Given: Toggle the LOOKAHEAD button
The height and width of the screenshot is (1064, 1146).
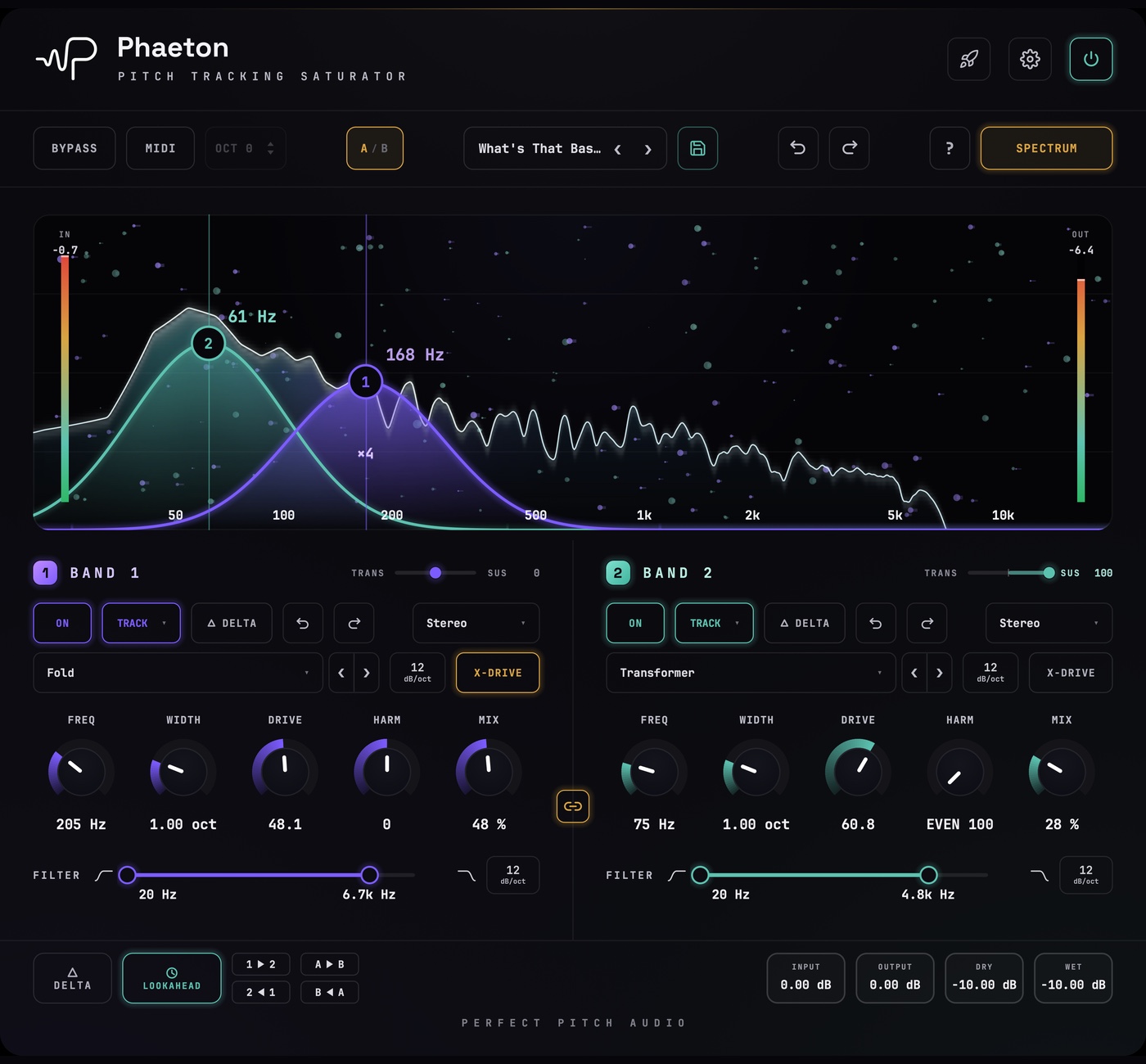Looking at the screenshot, I should 172,978.
